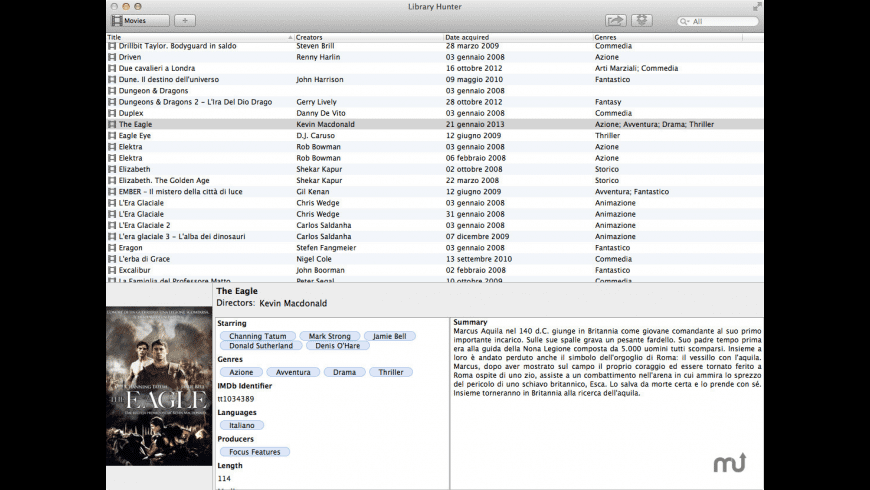This screenshot has width=870, height=490.
Task: Click film icon beside Dune. Il destino dell'universo
Action: (112, 79)
